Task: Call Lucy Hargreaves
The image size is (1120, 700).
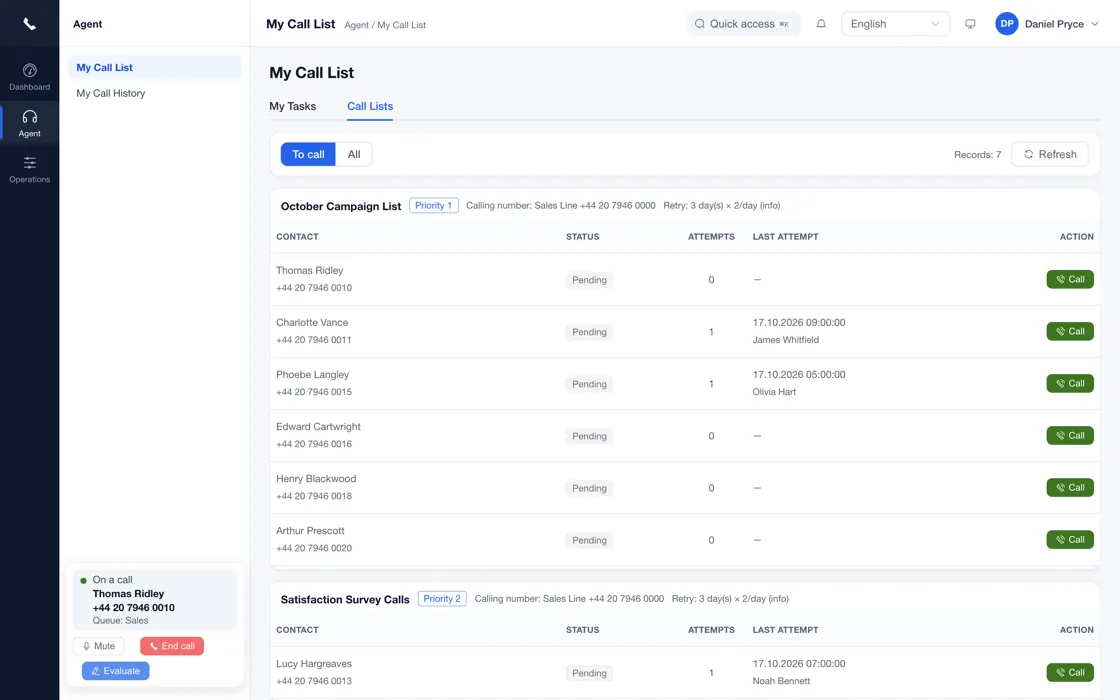Action: pyautogui.click(x=1069, y=672)
